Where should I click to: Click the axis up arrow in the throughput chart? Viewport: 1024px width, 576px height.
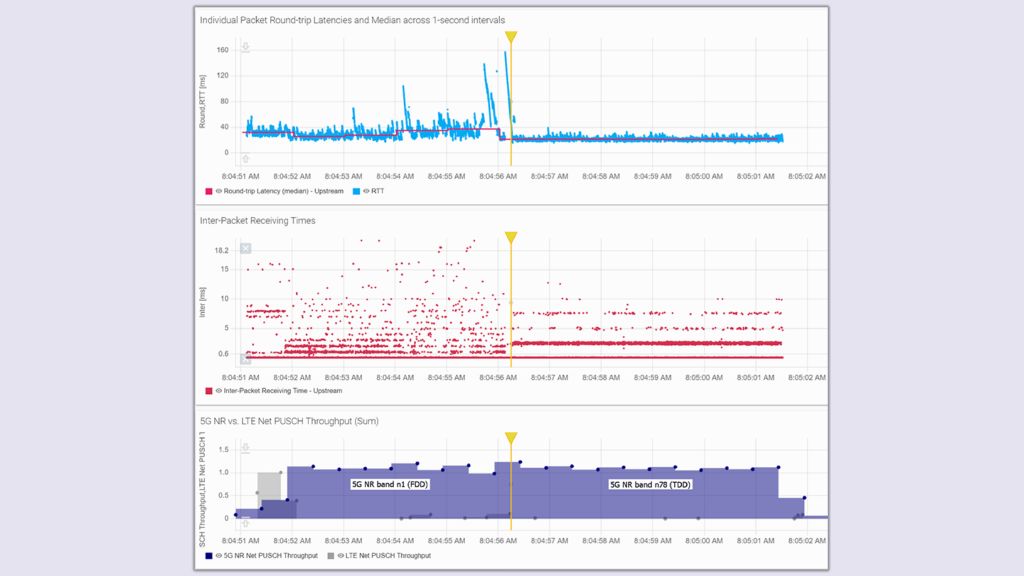pyautogui.click(x=245, y=447)
